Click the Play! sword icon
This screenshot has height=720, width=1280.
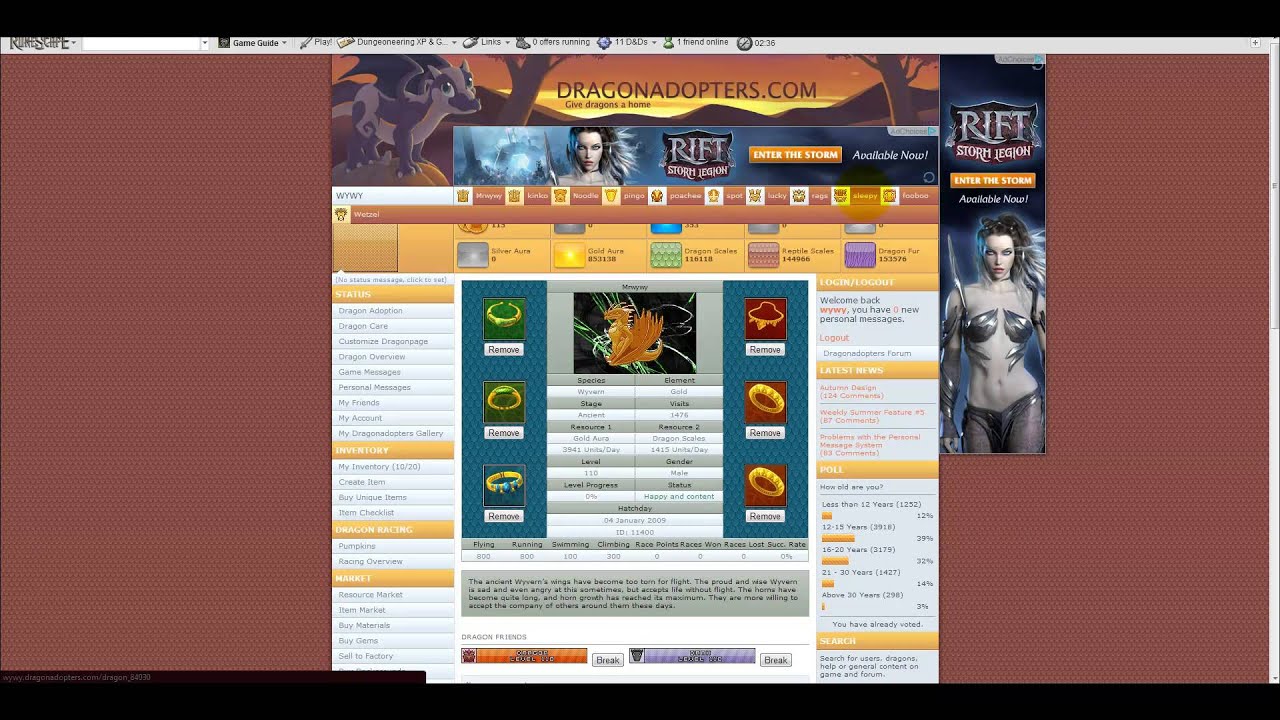pos(306,43)
